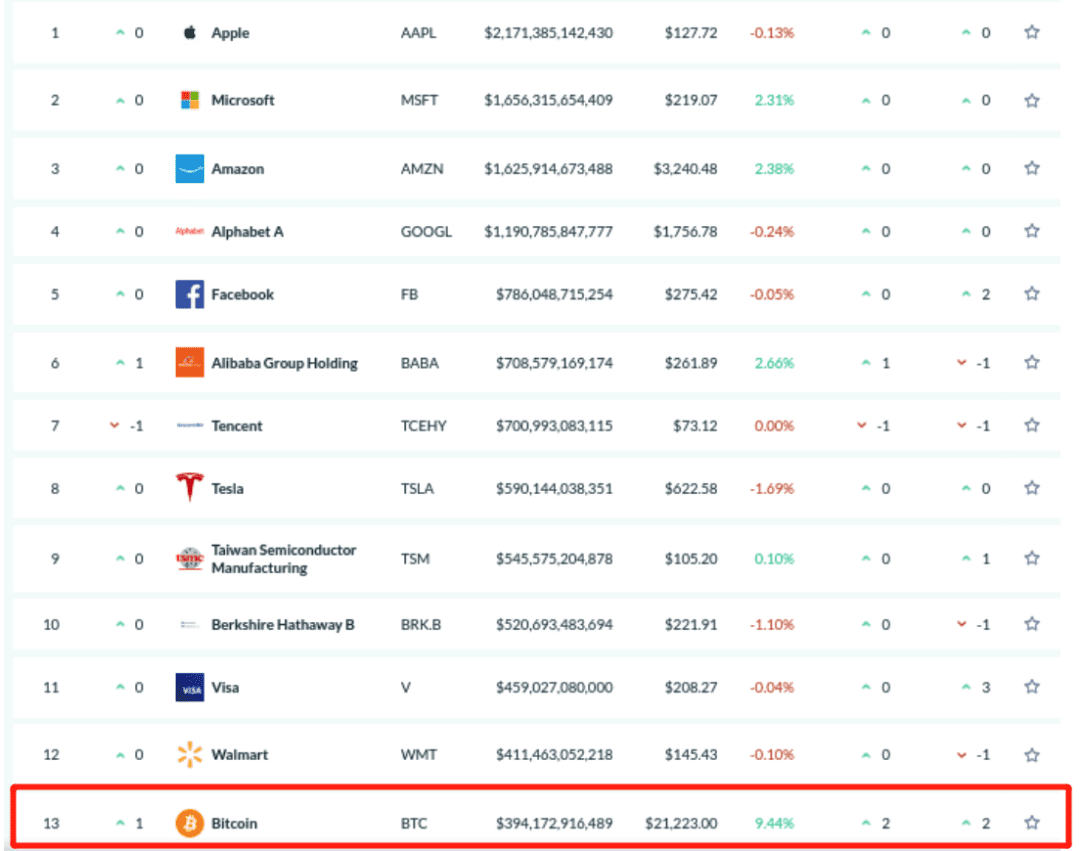Open the Walmart company name link
Viewport: 1080px width, 851px height.
pos(240,755)
